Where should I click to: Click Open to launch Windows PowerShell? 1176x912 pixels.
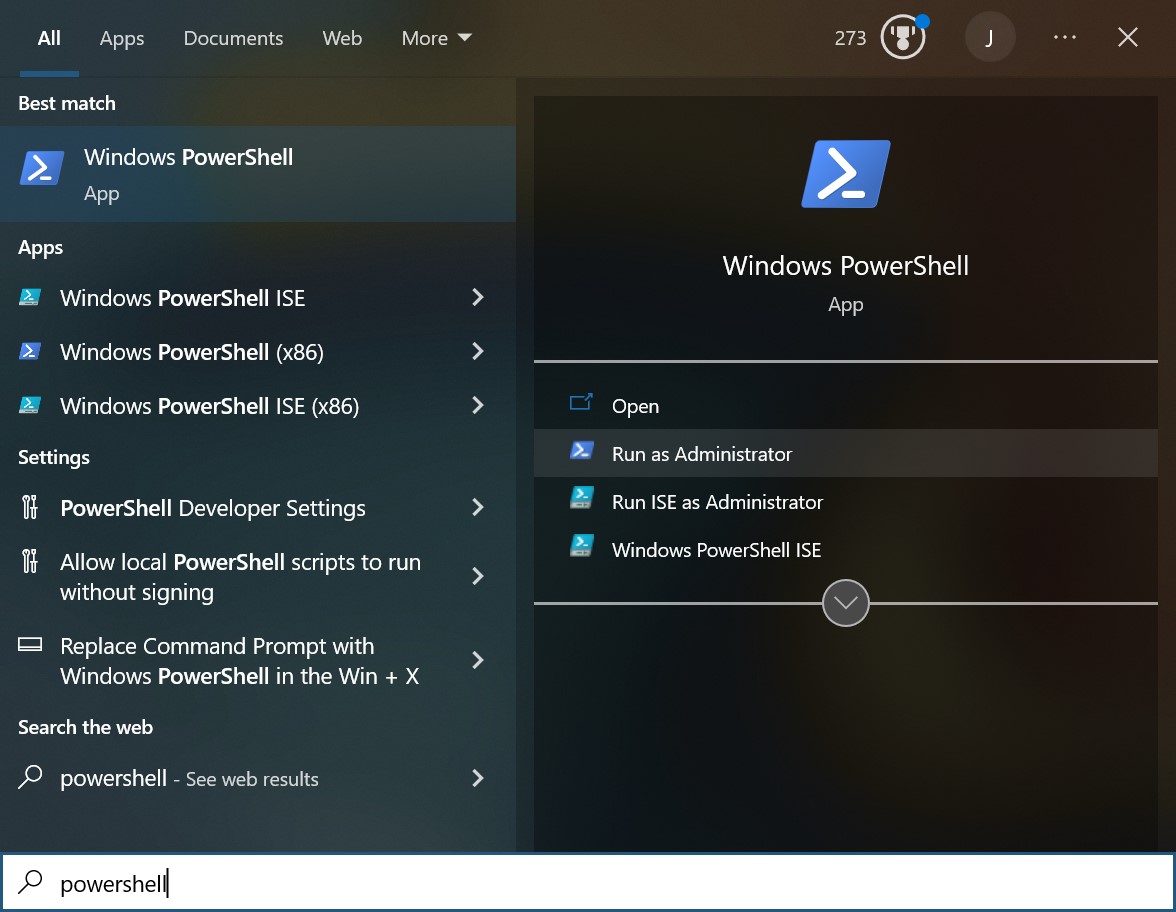tap(635, 406)
